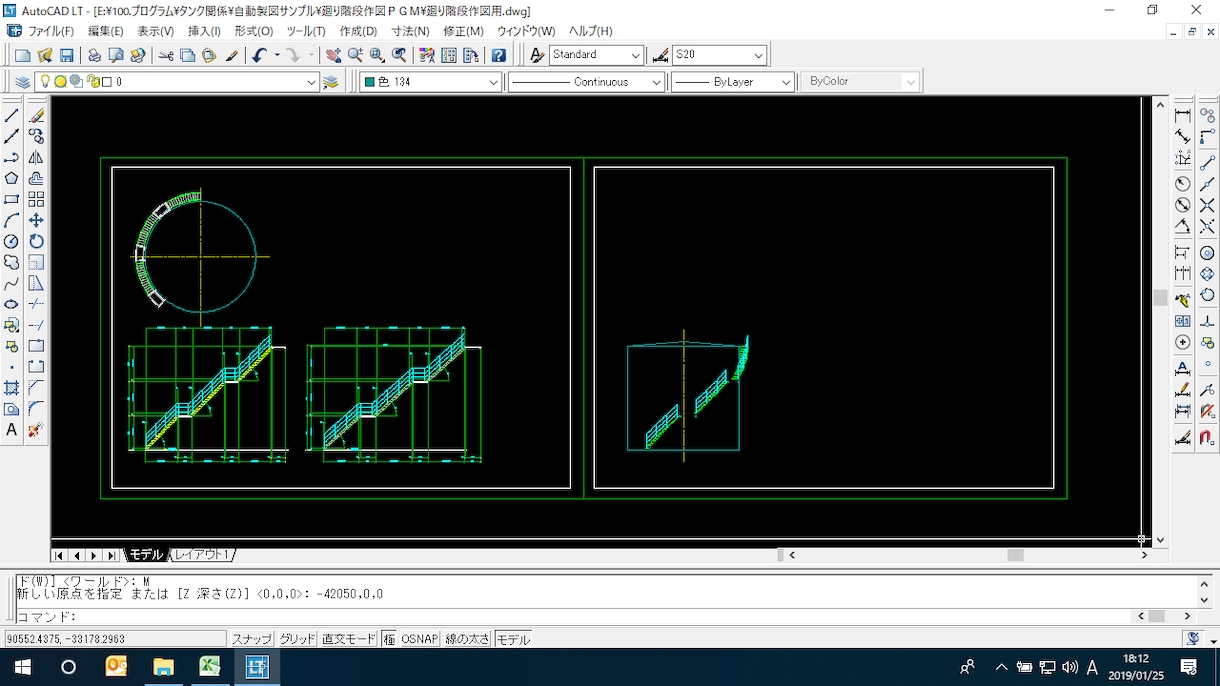Image resolution: width=1220 pixels, height=686 pixels.
Task: Select the Multiline Text tool
Action: coord(12,430)
